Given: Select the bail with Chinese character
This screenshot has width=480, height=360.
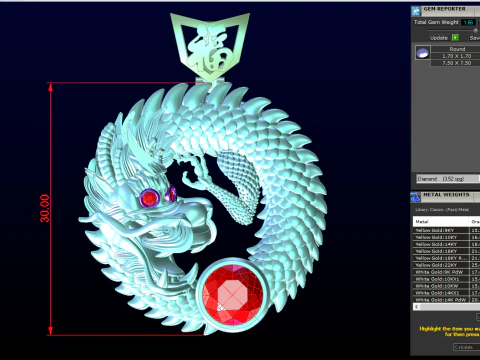Looking at the screenshot, I should [210, 47].
